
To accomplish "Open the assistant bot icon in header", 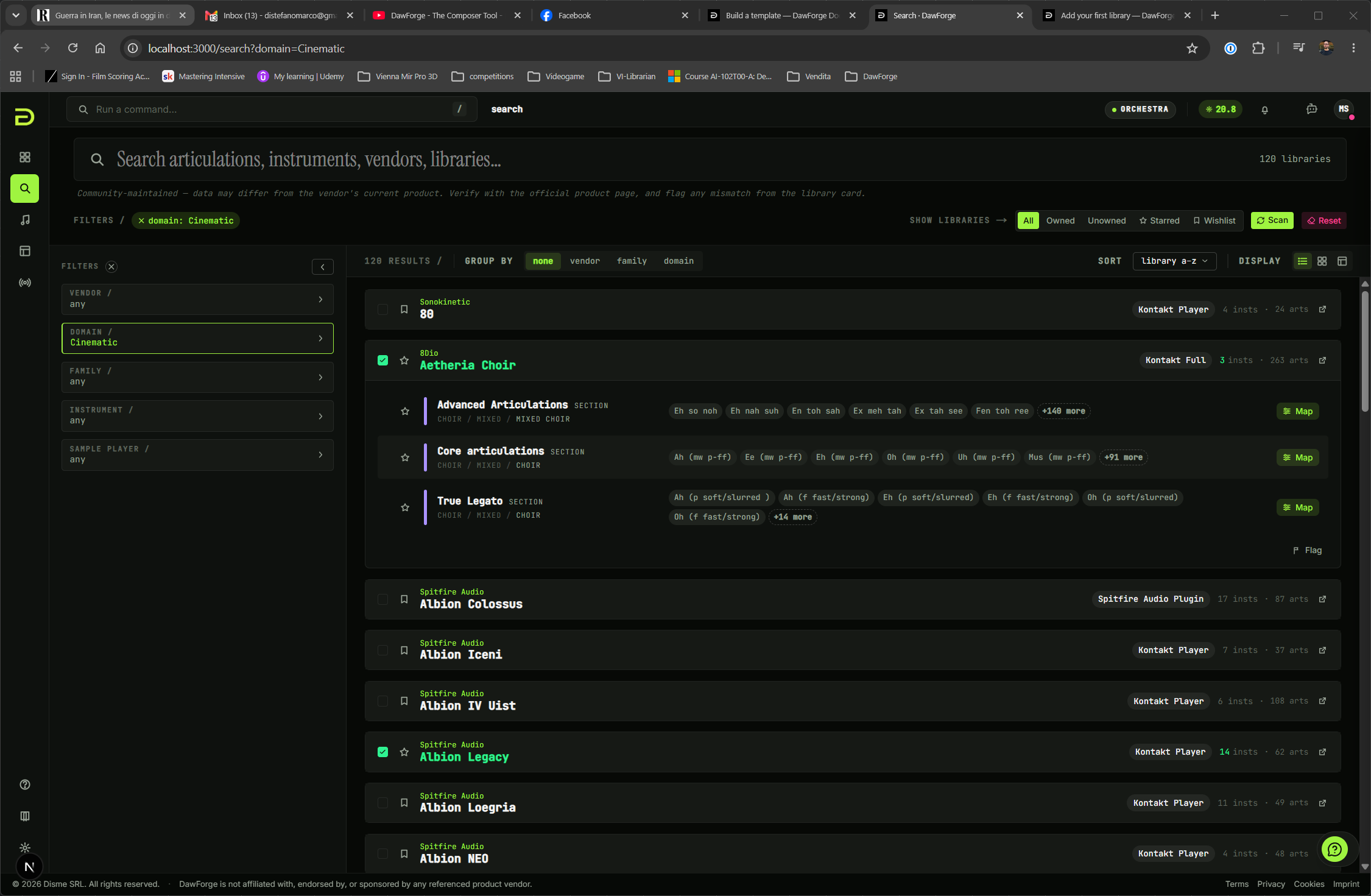I will pos(1312,109).
